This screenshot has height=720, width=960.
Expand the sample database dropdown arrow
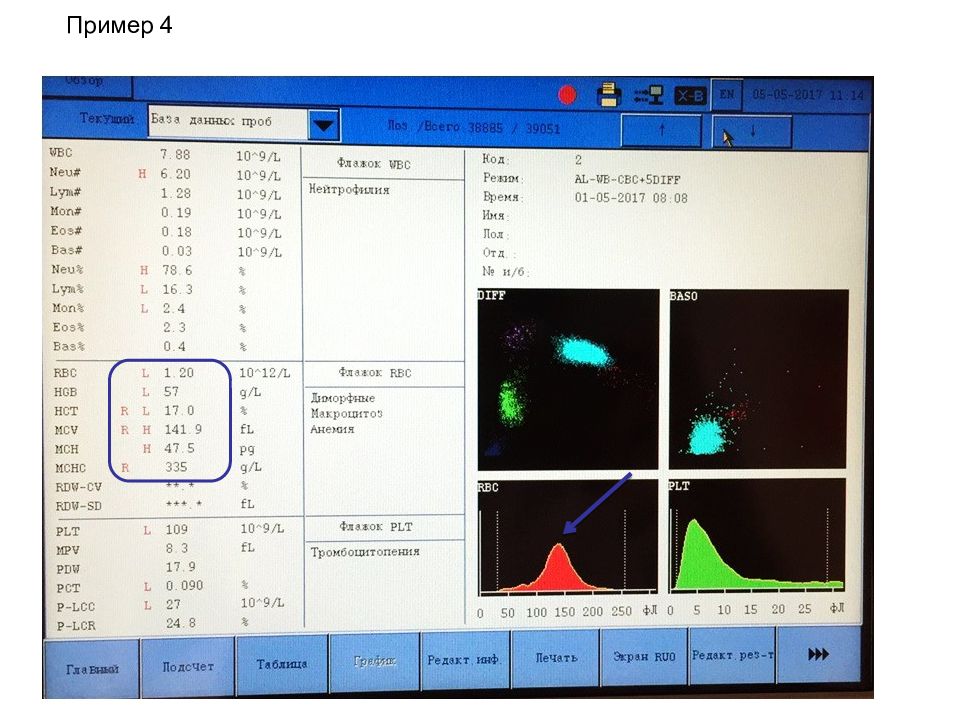323,126
